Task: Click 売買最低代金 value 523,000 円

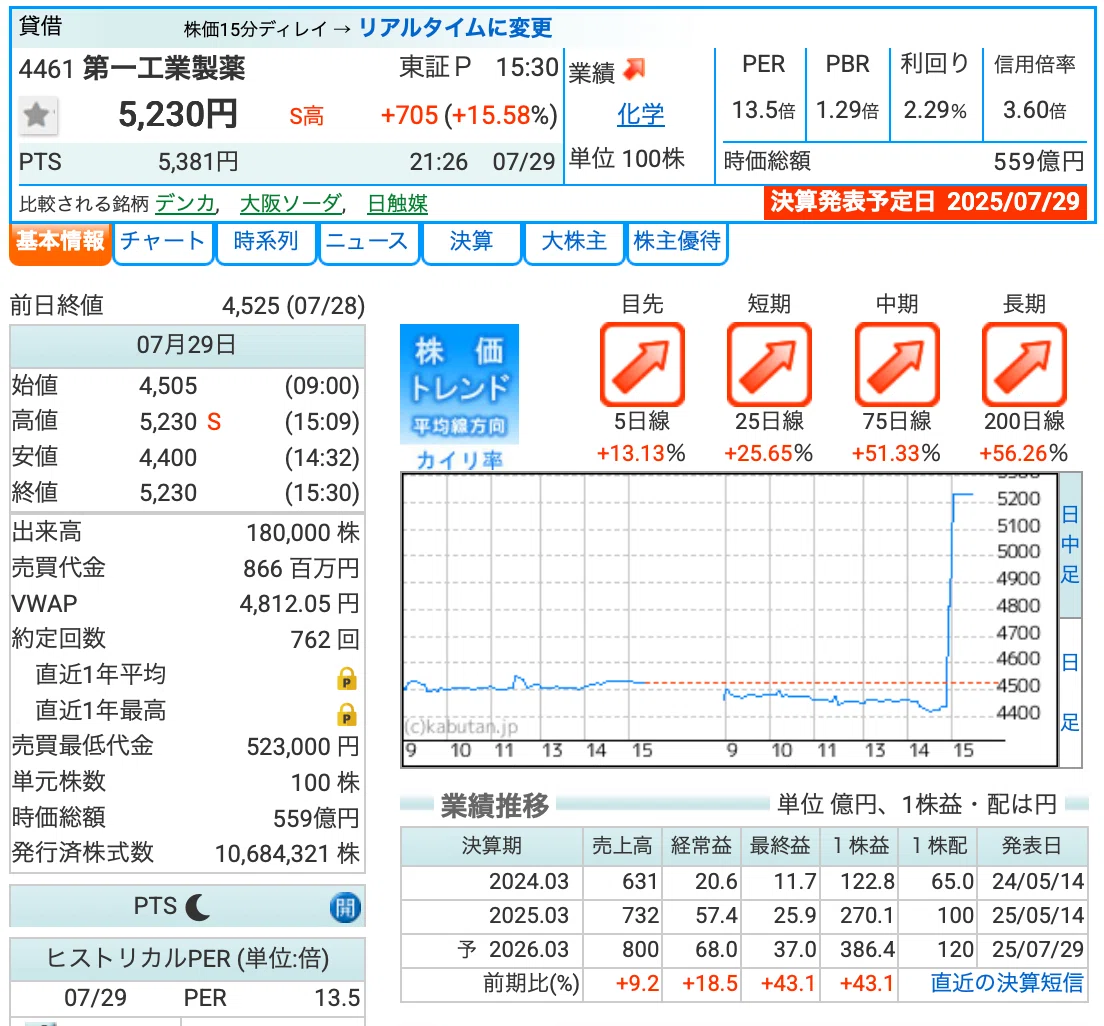Action: click(x=303, y=746)
